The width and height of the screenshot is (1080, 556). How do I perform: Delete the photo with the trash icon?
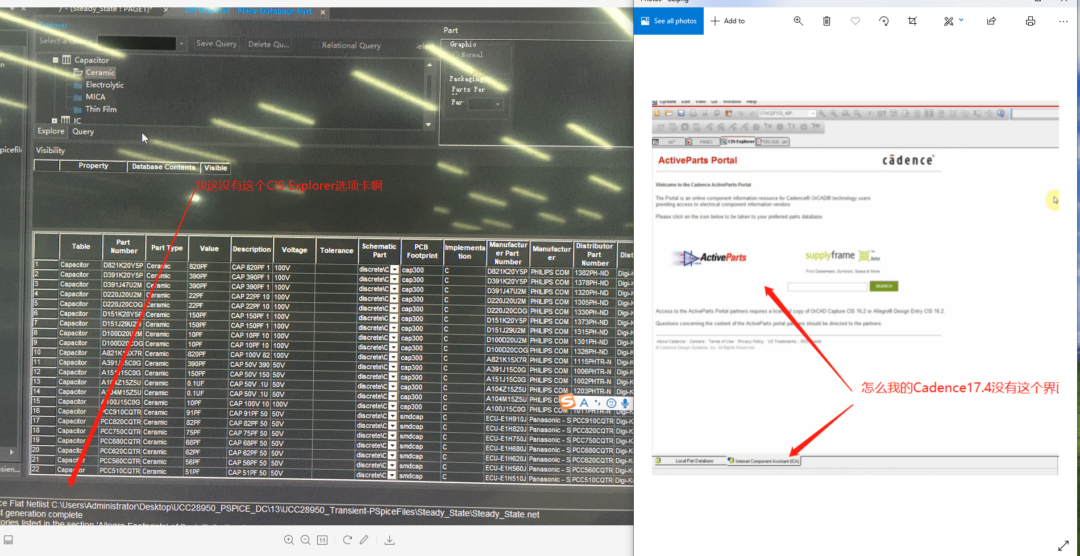click(x=826, y=21)
